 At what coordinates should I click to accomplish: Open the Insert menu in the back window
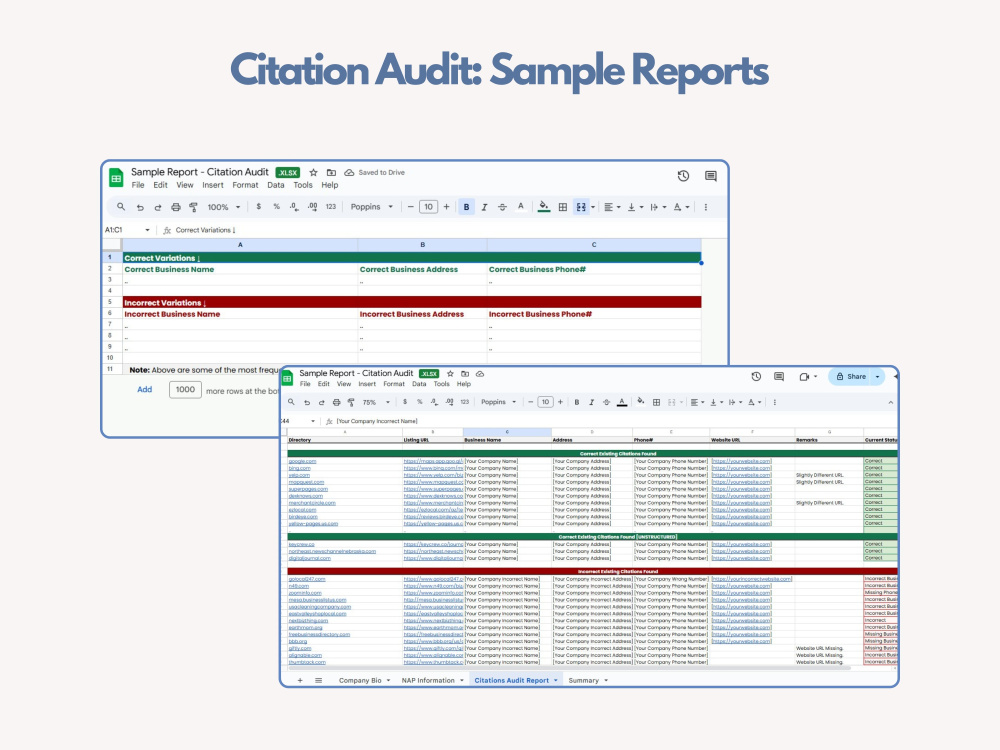[213, 185]
